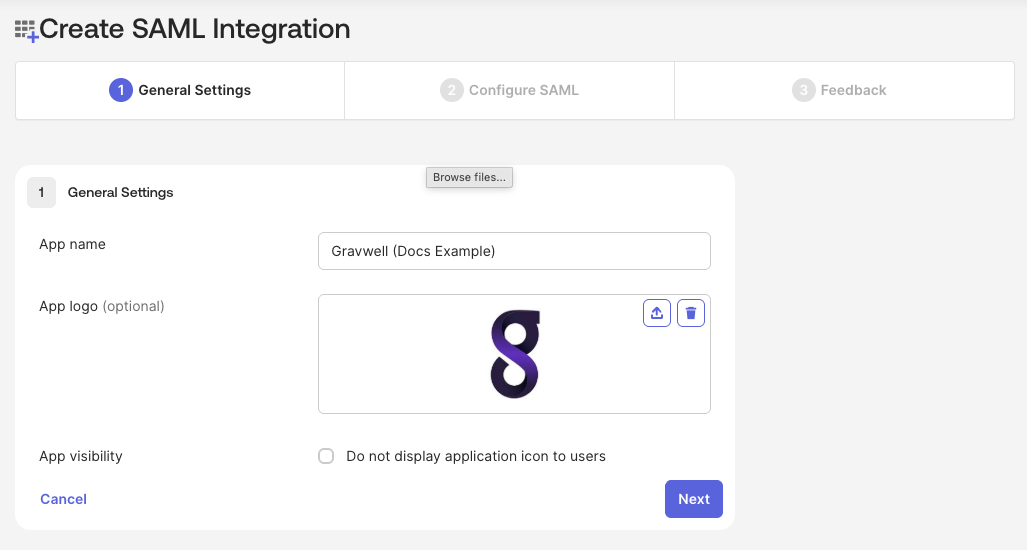Click the trash icon to delete logo

(691, 313)
